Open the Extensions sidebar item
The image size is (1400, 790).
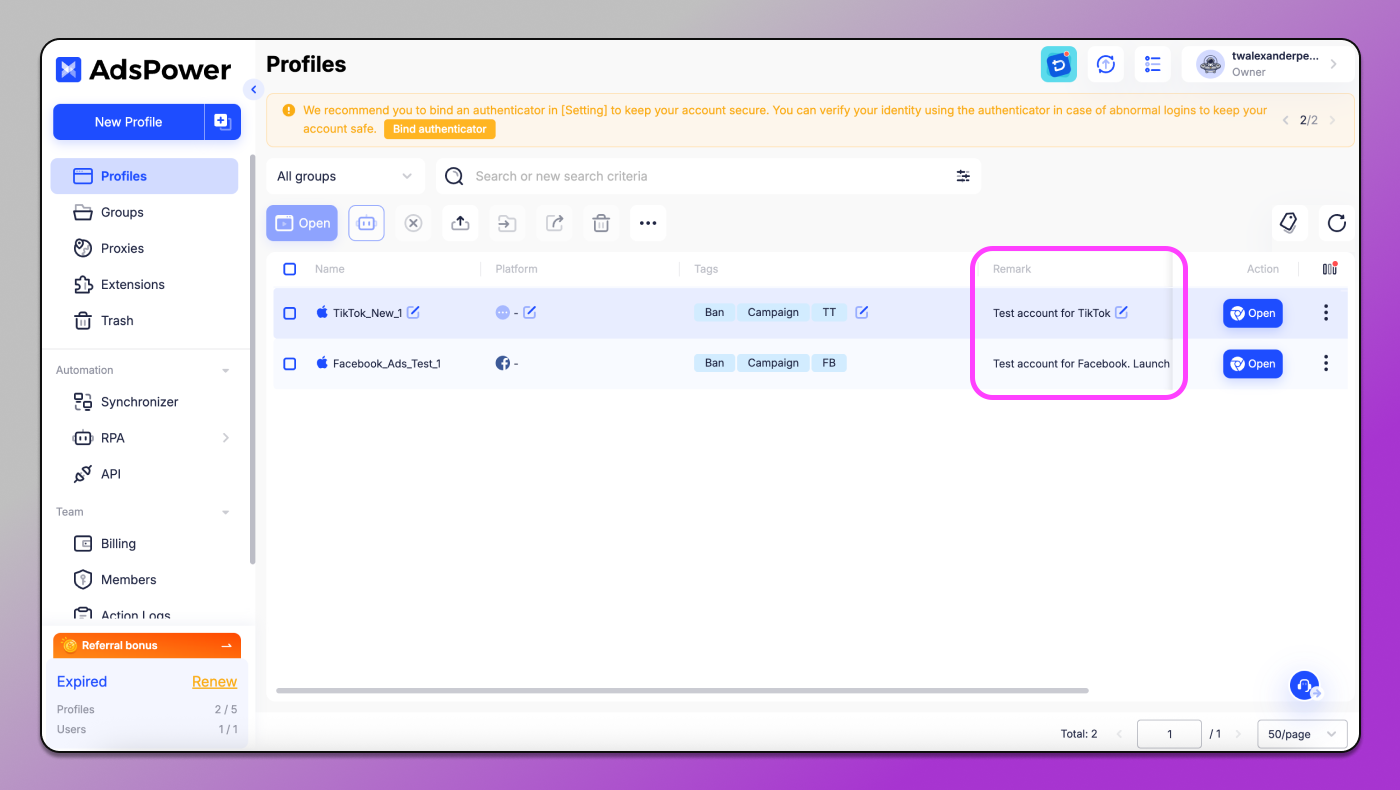132,284
